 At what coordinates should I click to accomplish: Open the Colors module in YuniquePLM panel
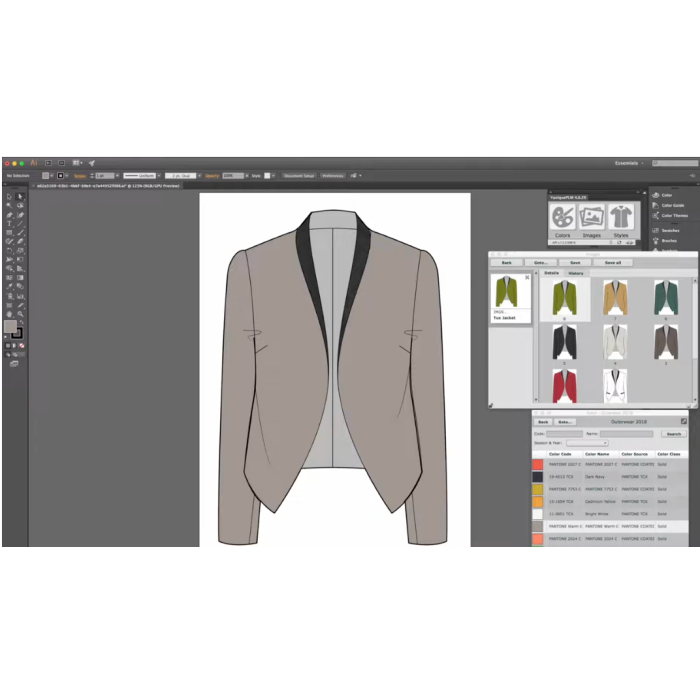[x=563, y=219]
